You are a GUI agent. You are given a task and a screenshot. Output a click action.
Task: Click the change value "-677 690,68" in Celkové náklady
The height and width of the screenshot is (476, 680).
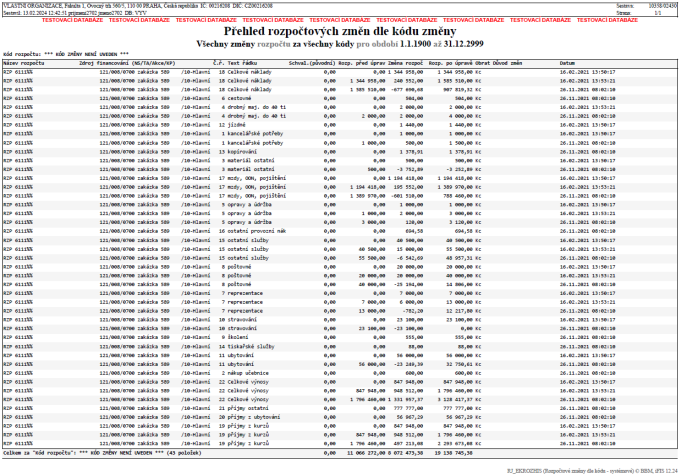click(x=408, y=90)
